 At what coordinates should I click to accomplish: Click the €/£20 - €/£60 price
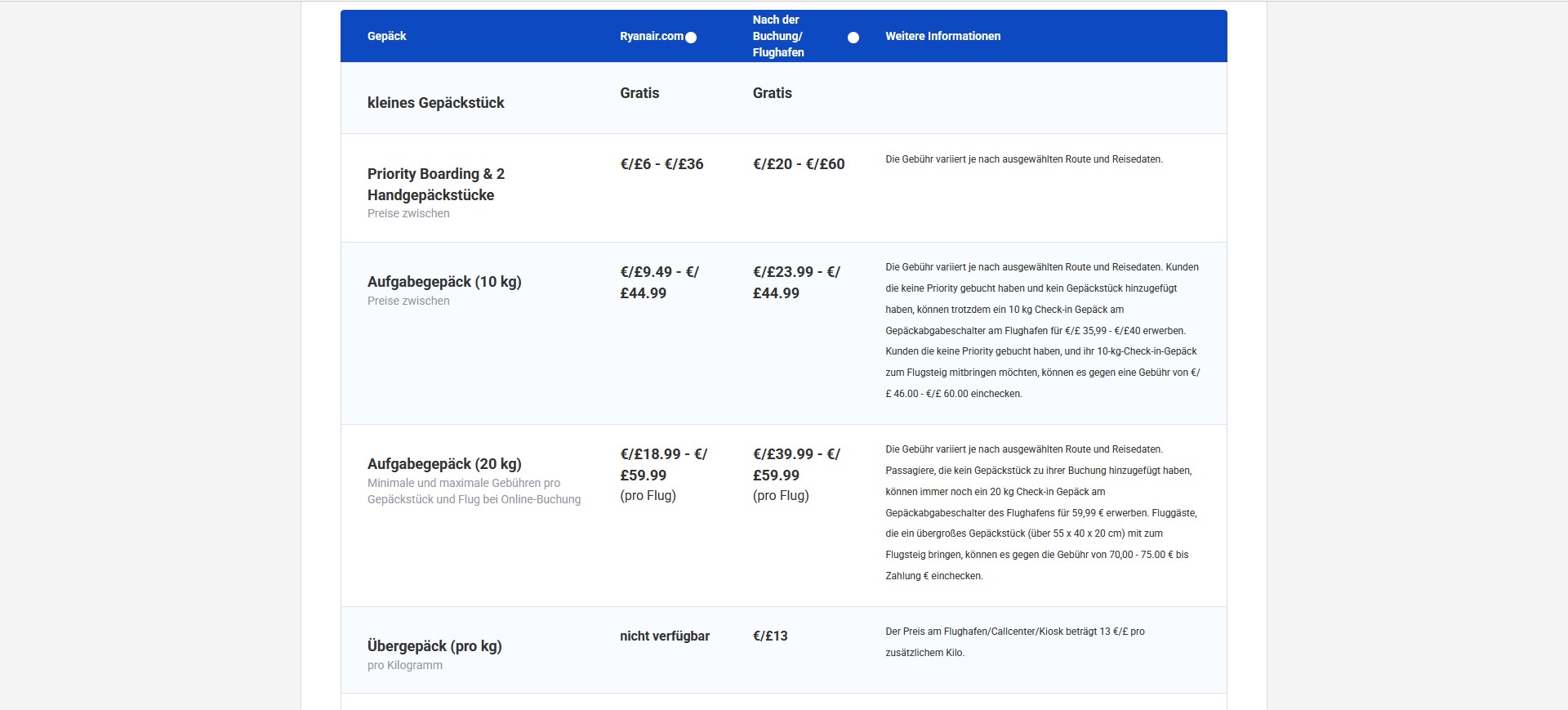[798, 164]
